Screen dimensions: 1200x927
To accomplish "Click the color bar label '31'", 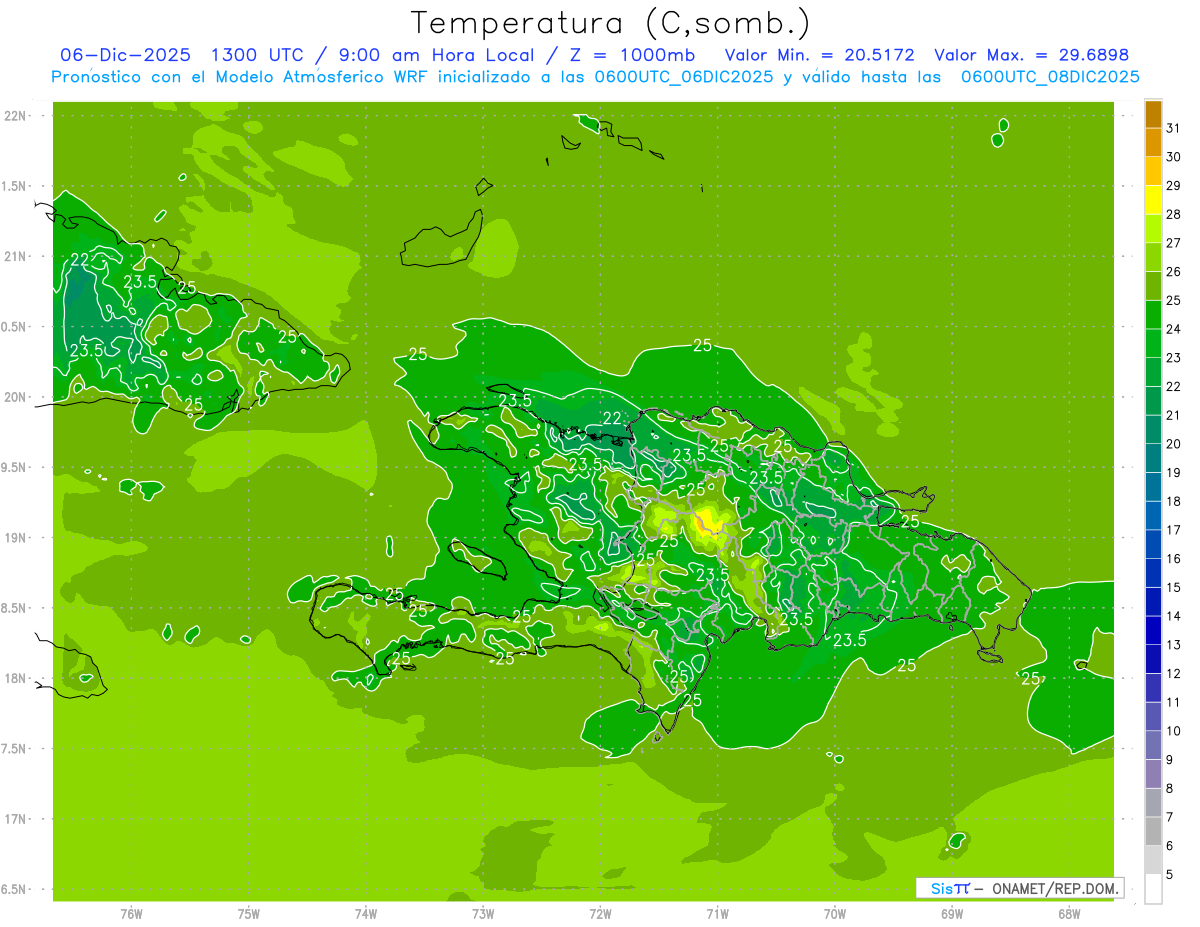I will (x=1173, y=128).
